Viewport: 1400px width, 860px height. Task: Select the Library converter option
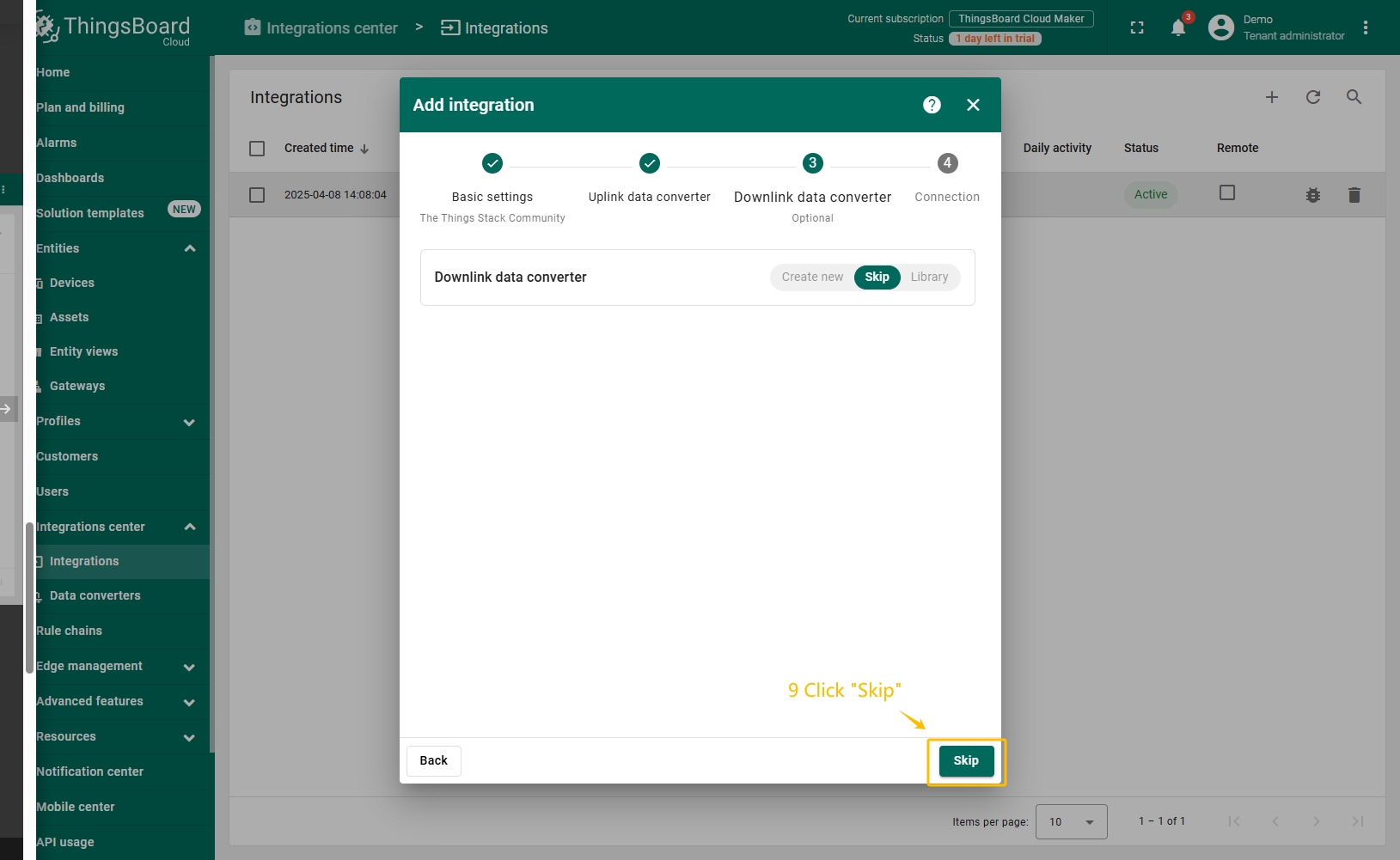click(929, 277)
